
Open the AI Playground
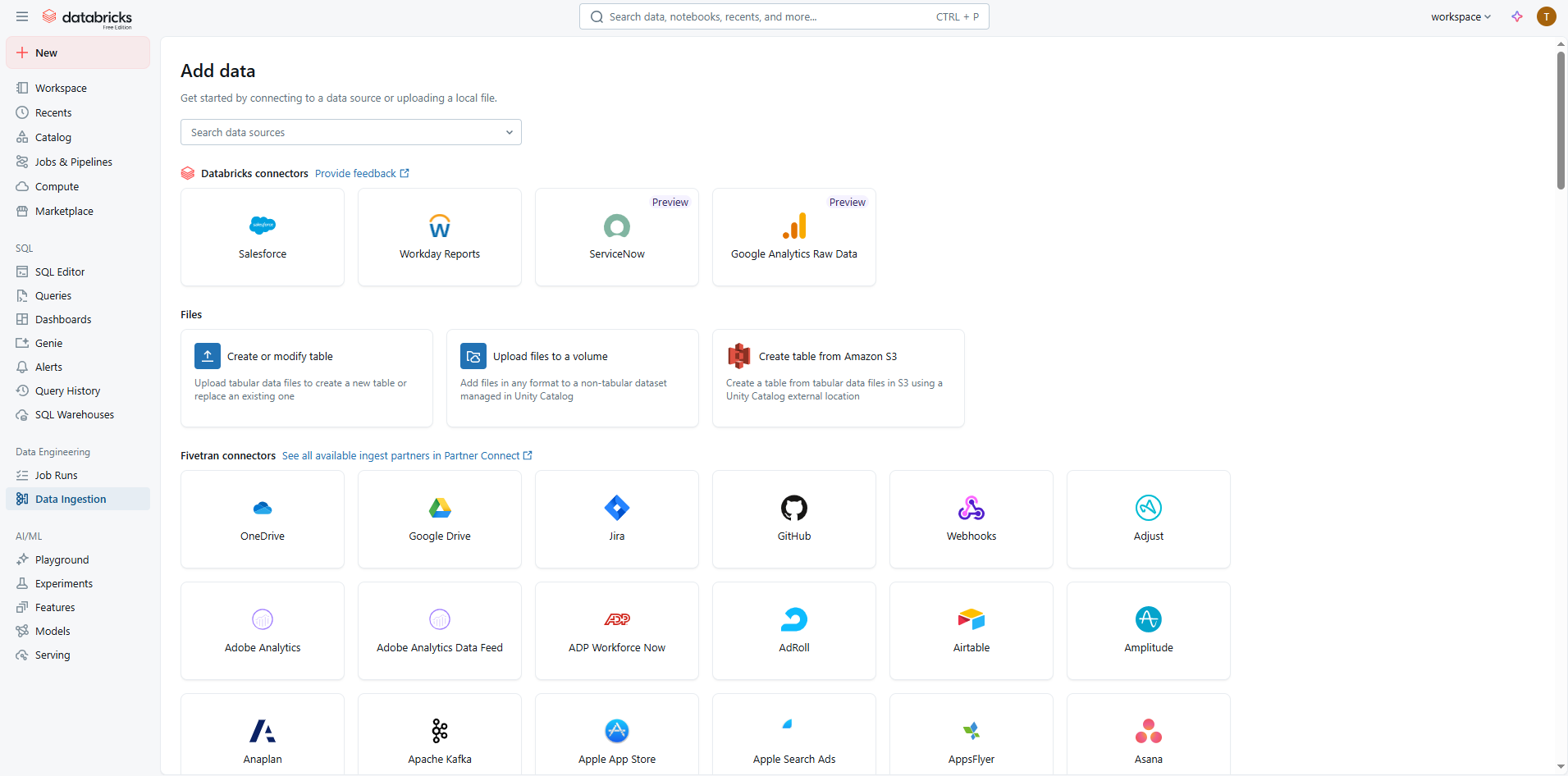pos(78,559)
